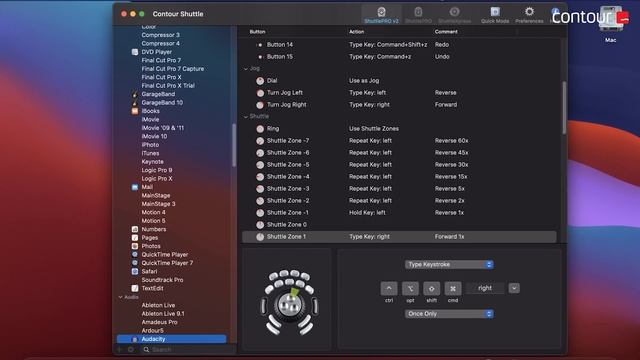
Task: Click the Shuttle Zone -3 icon
Action: (x=260, y=189)
